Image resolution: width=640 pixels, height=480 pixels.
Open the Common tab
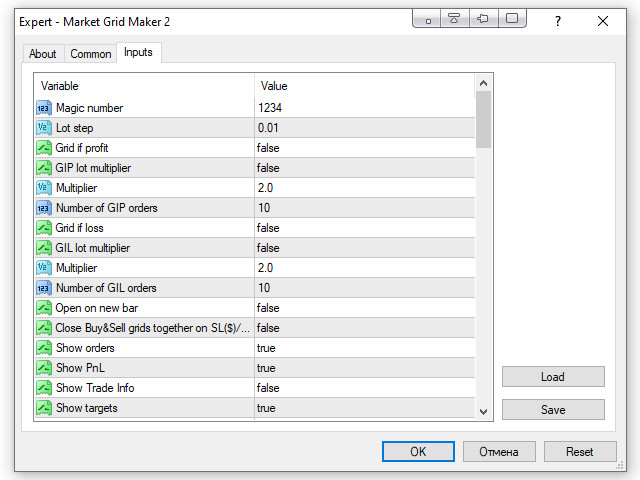91,54
